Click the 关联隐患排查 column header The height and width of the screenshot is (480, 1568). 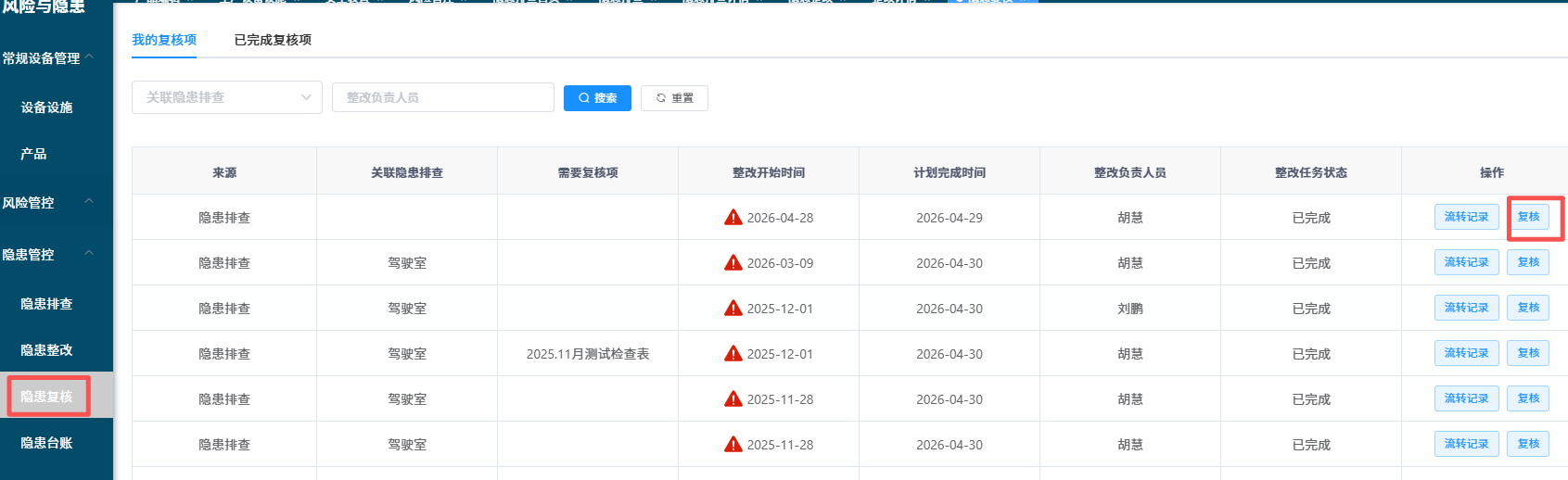[x=407, y=172]
